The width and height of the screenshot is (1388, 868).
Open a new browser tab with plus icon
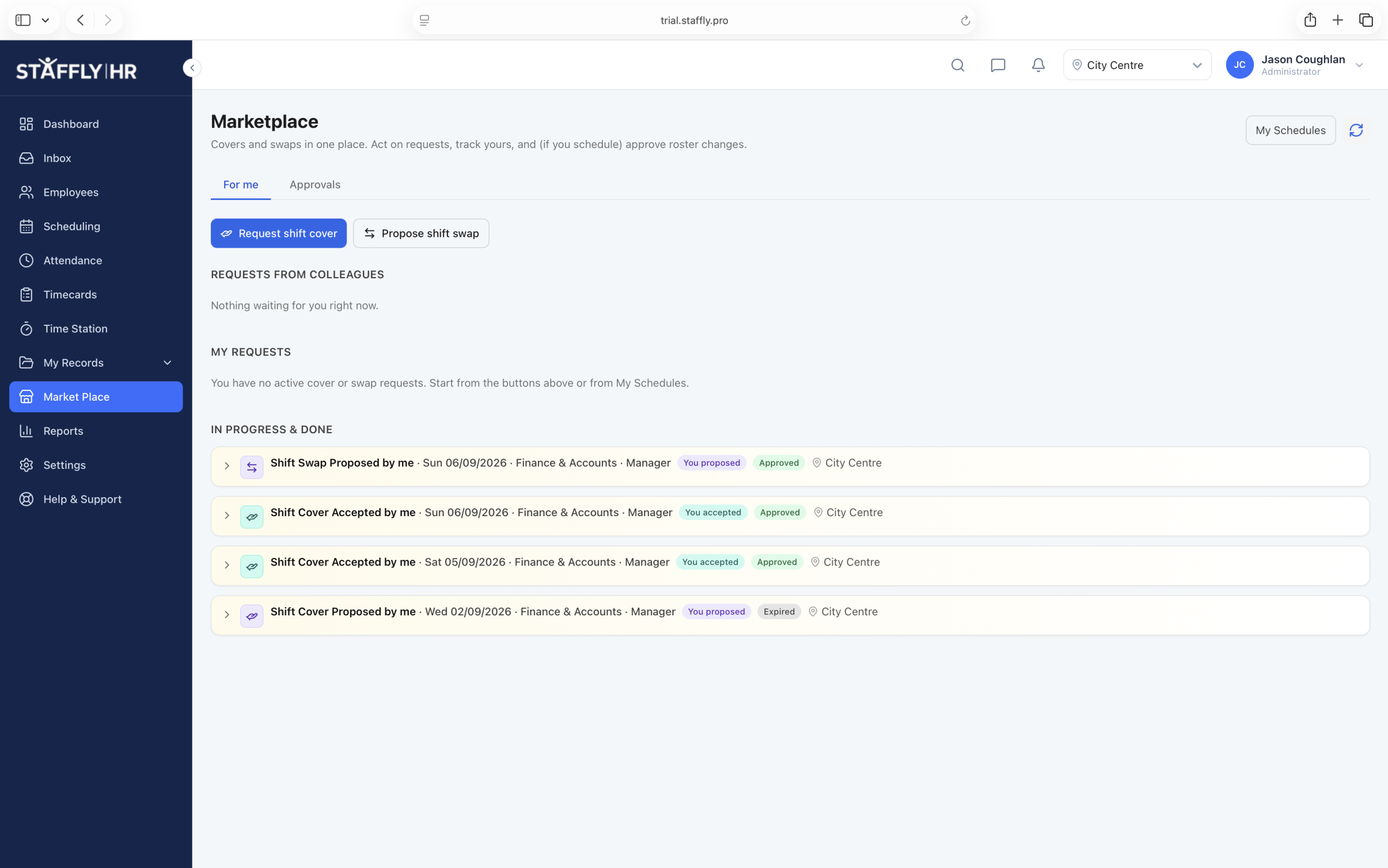[x=1338, y=20]
